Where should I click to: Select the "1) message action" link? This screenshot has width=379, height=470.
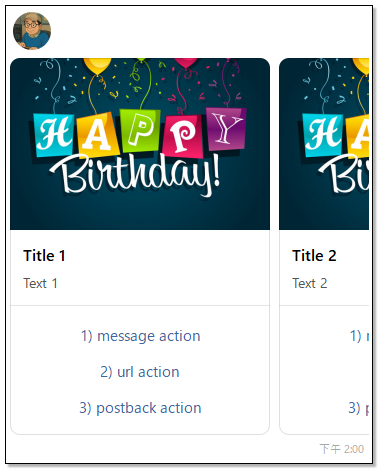[140, 336]
